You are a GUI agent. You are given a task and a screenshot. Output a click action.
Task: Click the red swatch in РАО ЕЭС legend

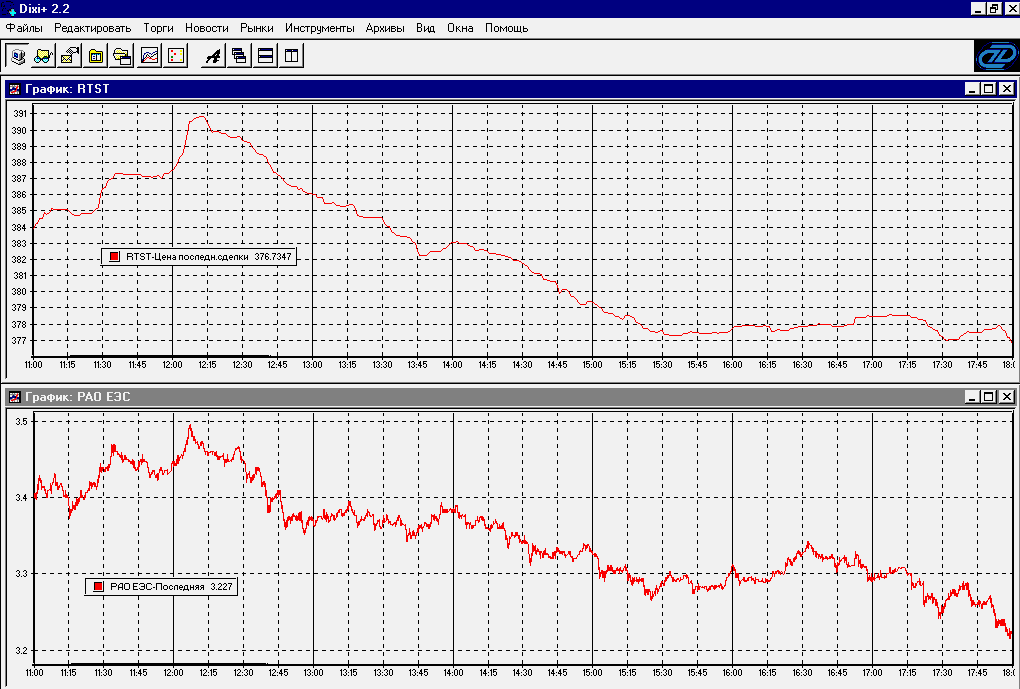(98, 586)
